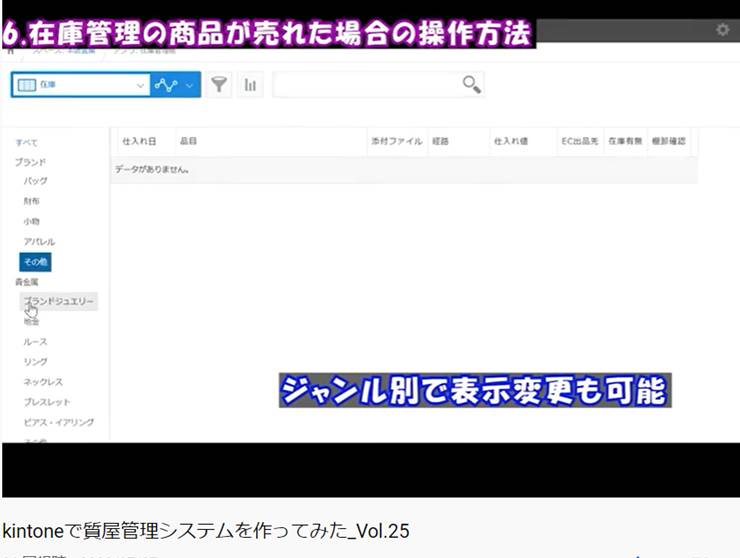Click the filter funnel icon
Viewport: 740px width, 558px height.
point(219,86)
